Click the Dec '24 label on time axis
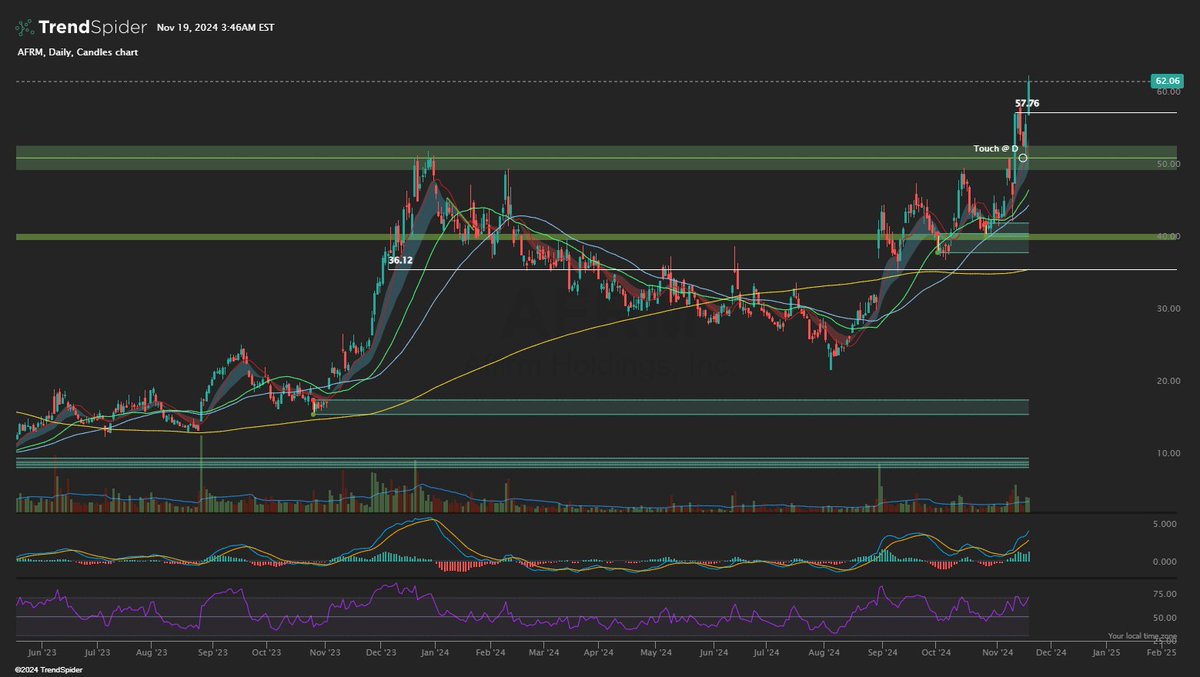Screen dimensions: 1200x677 point(1053,651)
